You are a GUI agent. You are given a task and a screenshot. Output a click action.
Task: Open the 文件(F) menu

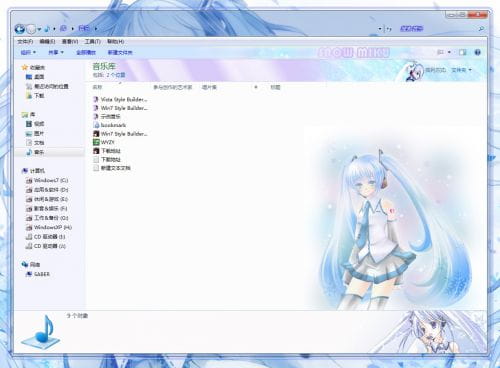click(x=25, y=42)
